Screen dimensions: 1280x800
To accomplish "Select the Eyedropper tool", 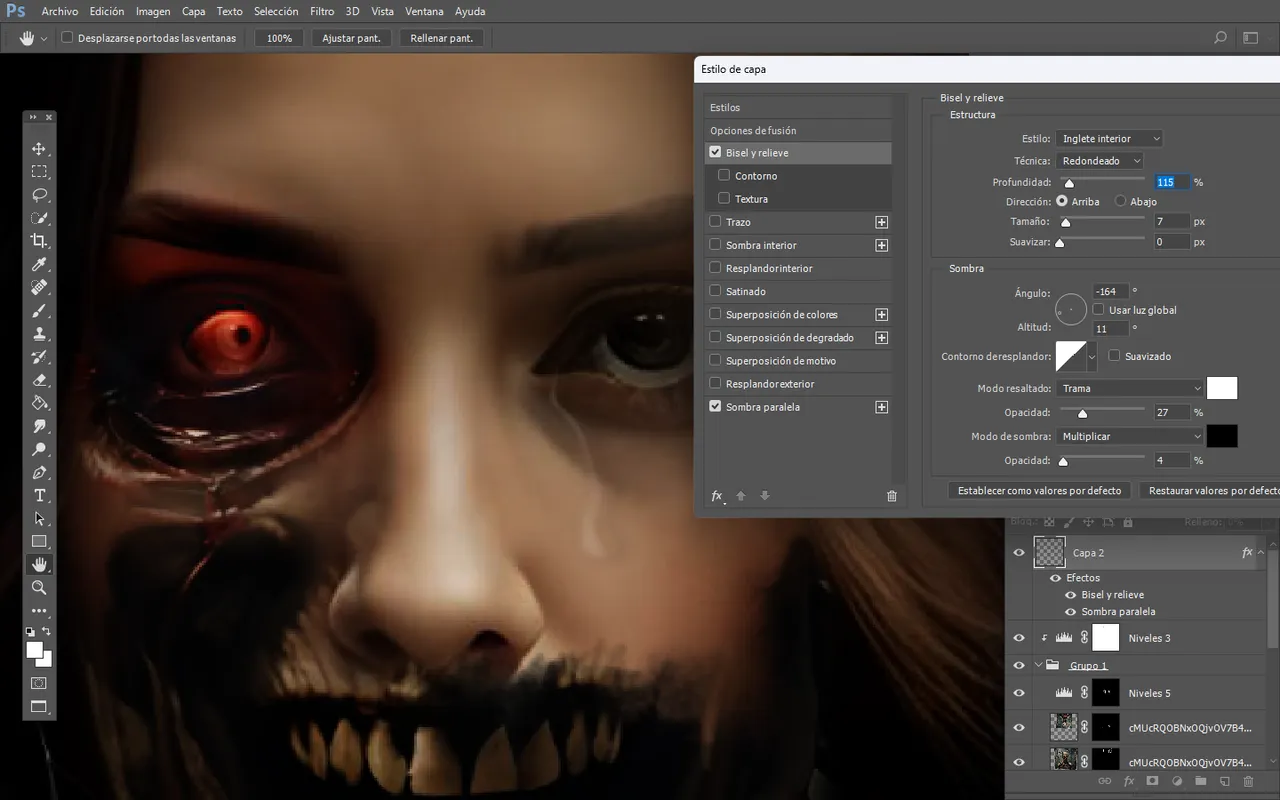I will [x=39, y=264].
